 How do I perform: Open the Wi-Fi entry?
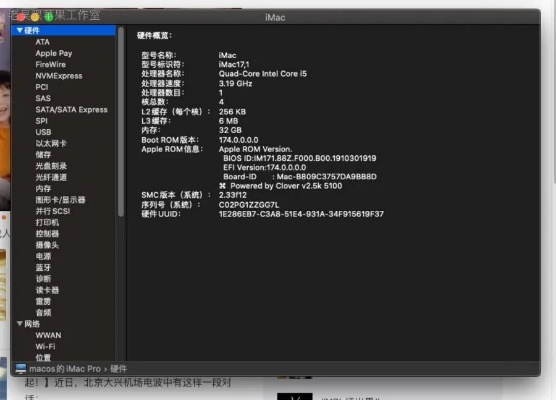(45, 346)
